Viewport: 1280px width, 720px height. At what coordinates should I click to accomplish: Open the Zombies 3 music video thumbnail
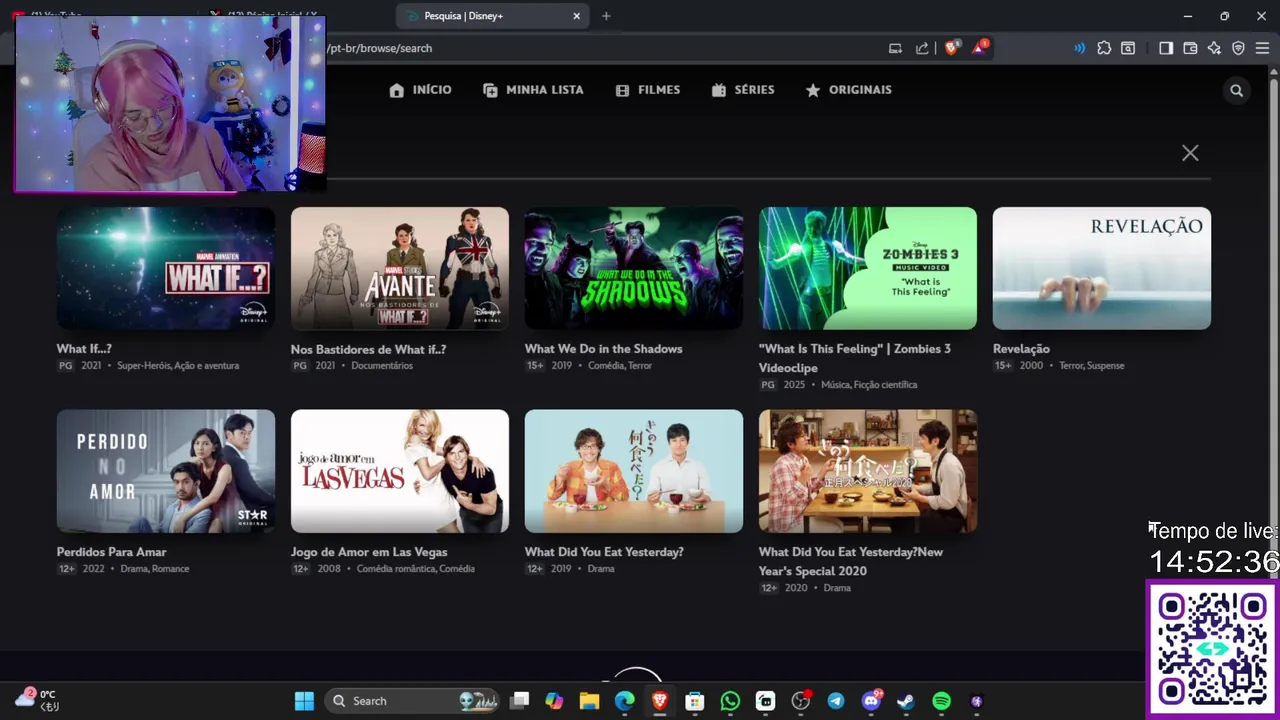pos(868,268)
